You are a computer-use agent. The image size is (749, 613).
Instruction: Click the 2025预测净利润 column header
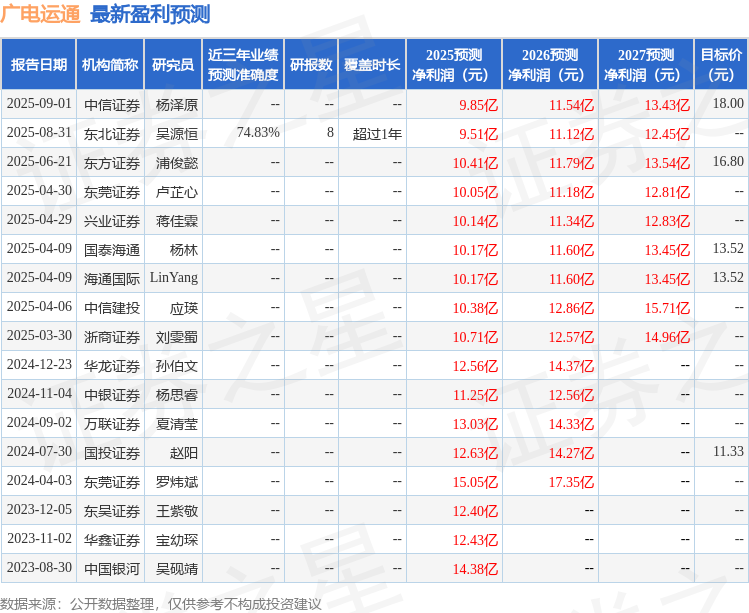click(x=454, y=65)
